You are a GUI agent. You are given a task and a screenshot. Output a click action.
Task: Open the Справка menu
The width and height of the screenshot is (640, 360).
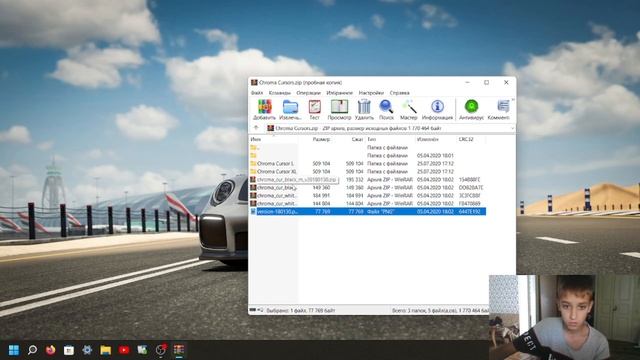399,93
